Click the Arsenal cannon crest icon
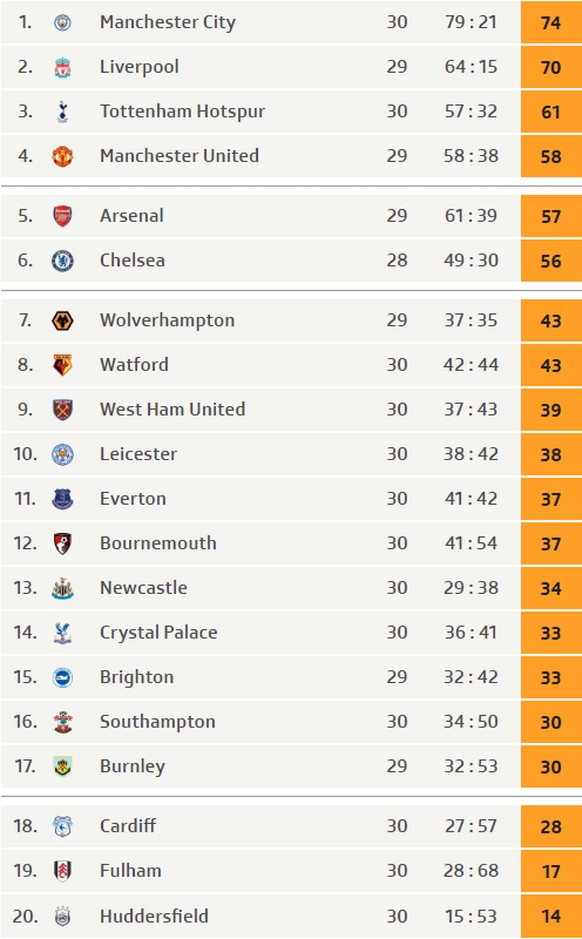The height and width of the screenshot is (939, 582). coord(62,216)
